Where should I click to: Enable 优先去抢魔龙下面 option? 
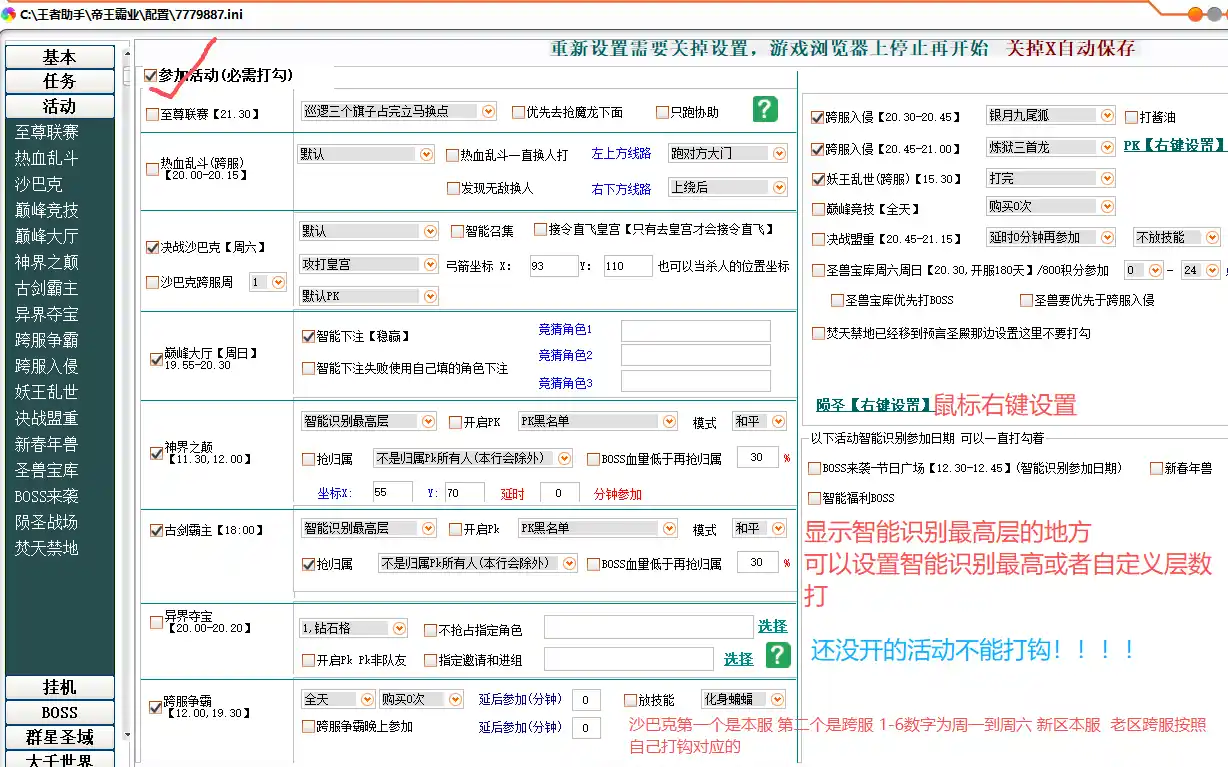pyautogui.click(x=518, y=112)
